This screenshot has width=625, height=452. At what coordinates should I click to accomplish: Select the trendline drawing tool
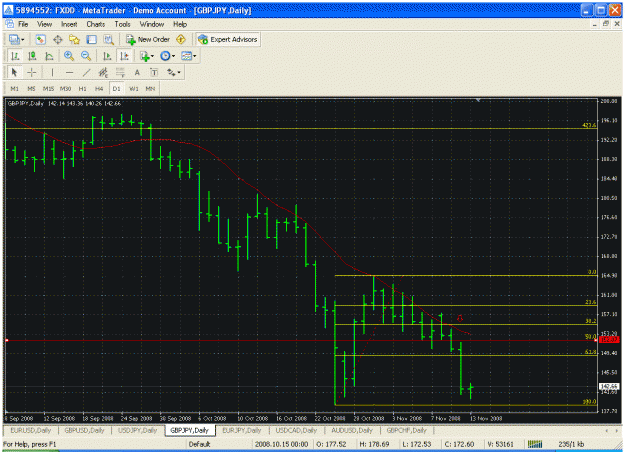[86, 73]
